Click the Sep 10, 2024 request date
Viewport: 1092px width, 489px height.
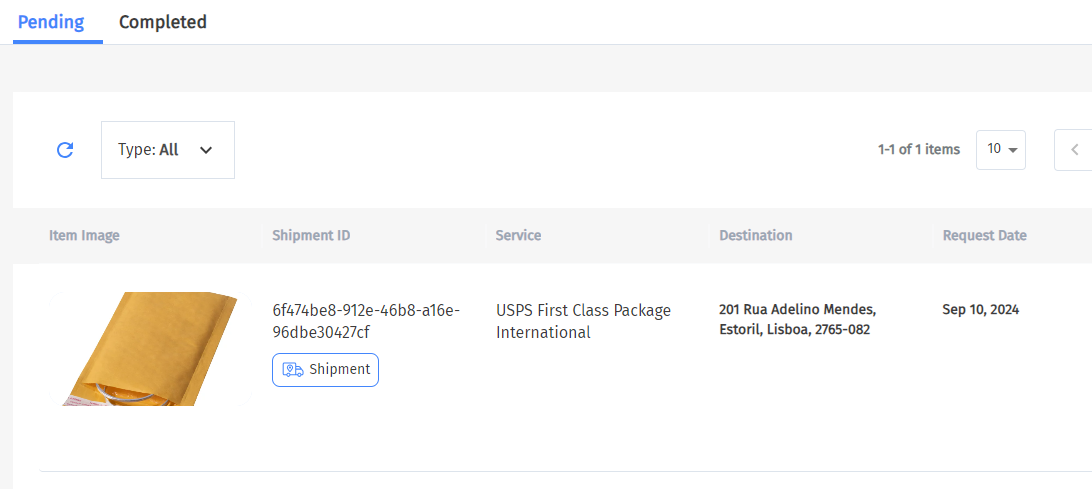(x=980, y=310)
